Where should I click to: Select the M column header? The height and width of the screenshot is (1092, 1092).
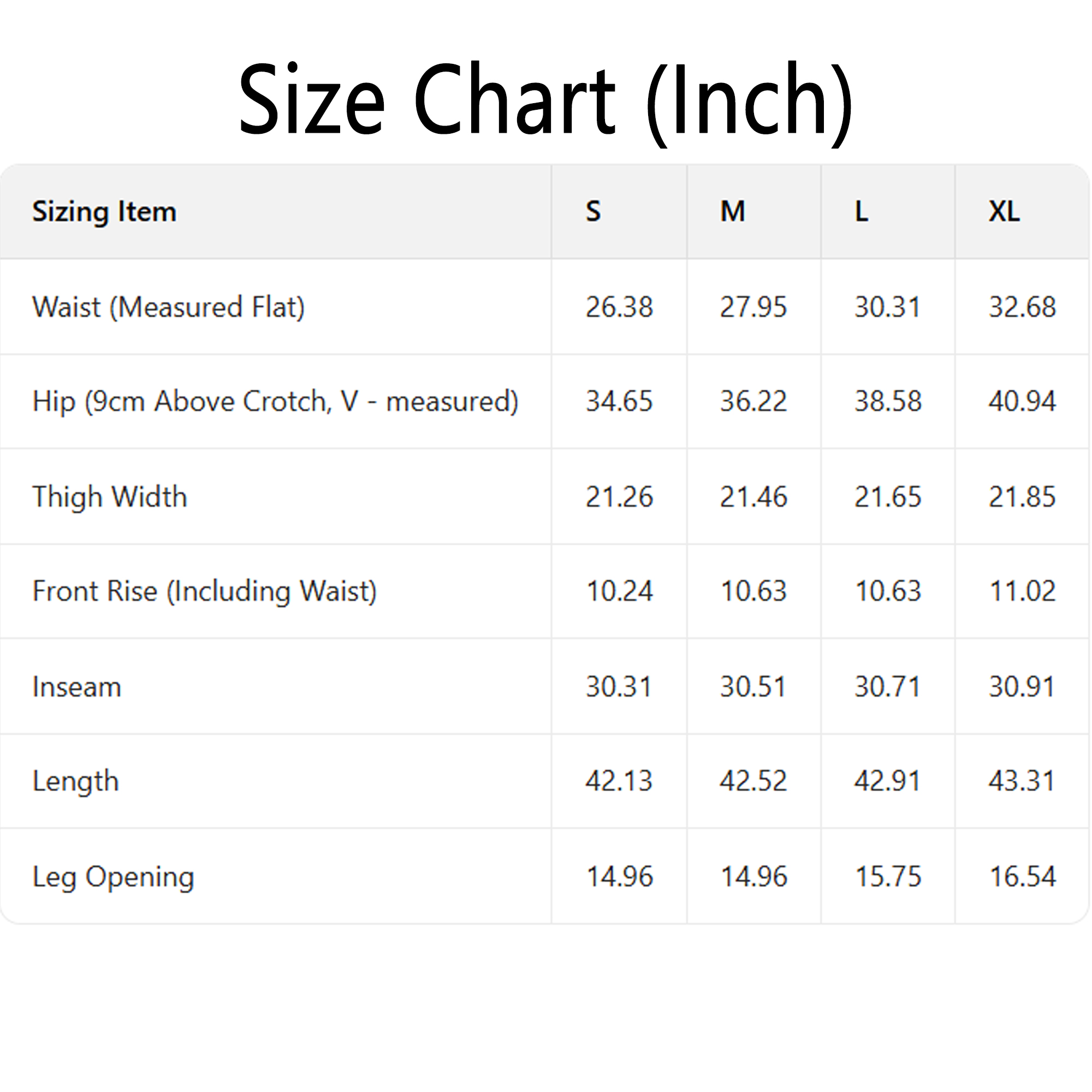coord(730,212)
